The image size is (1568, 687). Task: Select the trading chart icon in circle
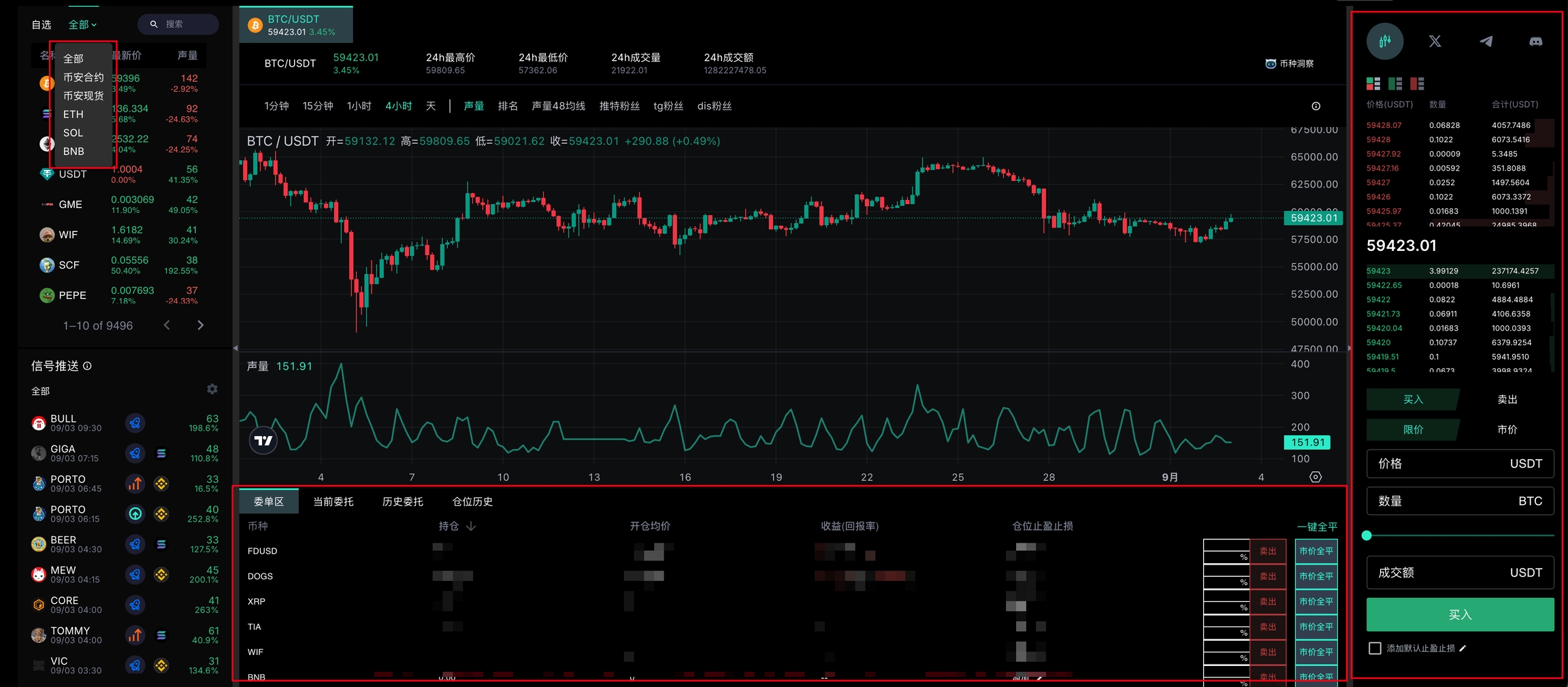1384,41
